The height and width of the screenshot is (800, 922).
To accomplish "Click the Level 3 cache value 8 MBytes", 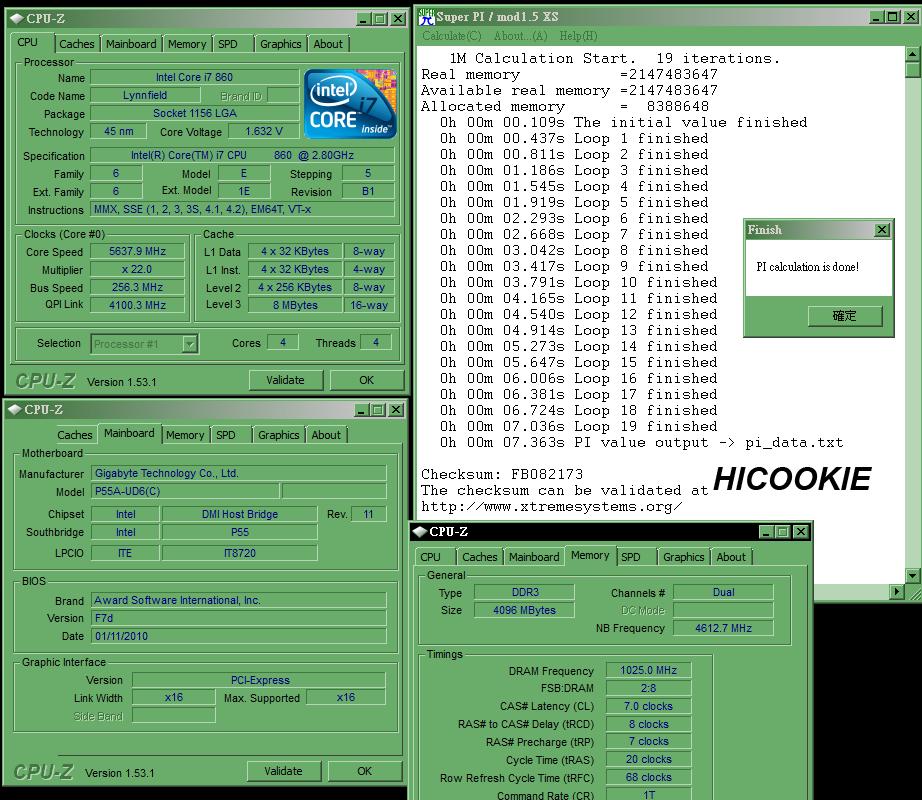I will 295,305.
